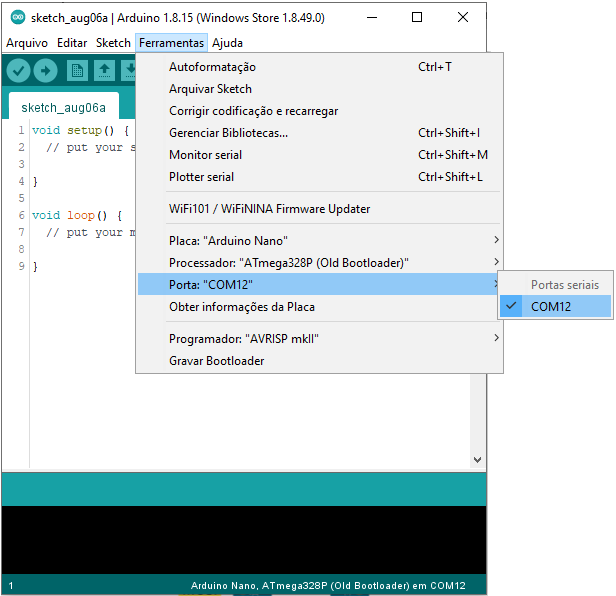This screenshot has height=596, width=616.
Task: Expand the Placa "Arduino Nano" submenu
Action: [320, 240]
